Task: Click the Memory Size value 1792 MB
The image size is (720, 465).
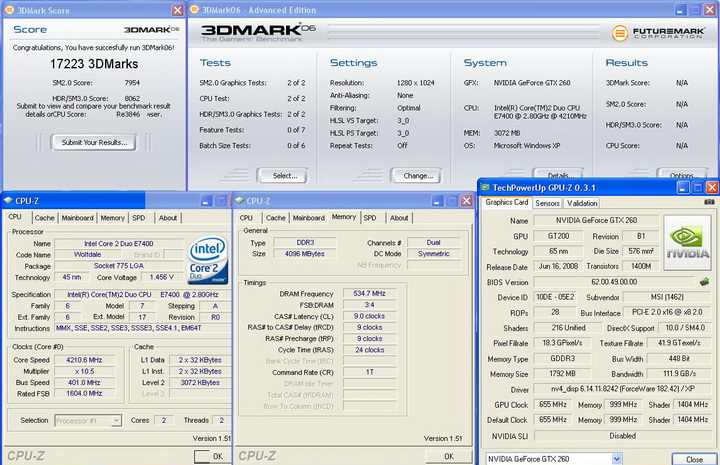Action: pyautogui.click(x=562, y=374)
